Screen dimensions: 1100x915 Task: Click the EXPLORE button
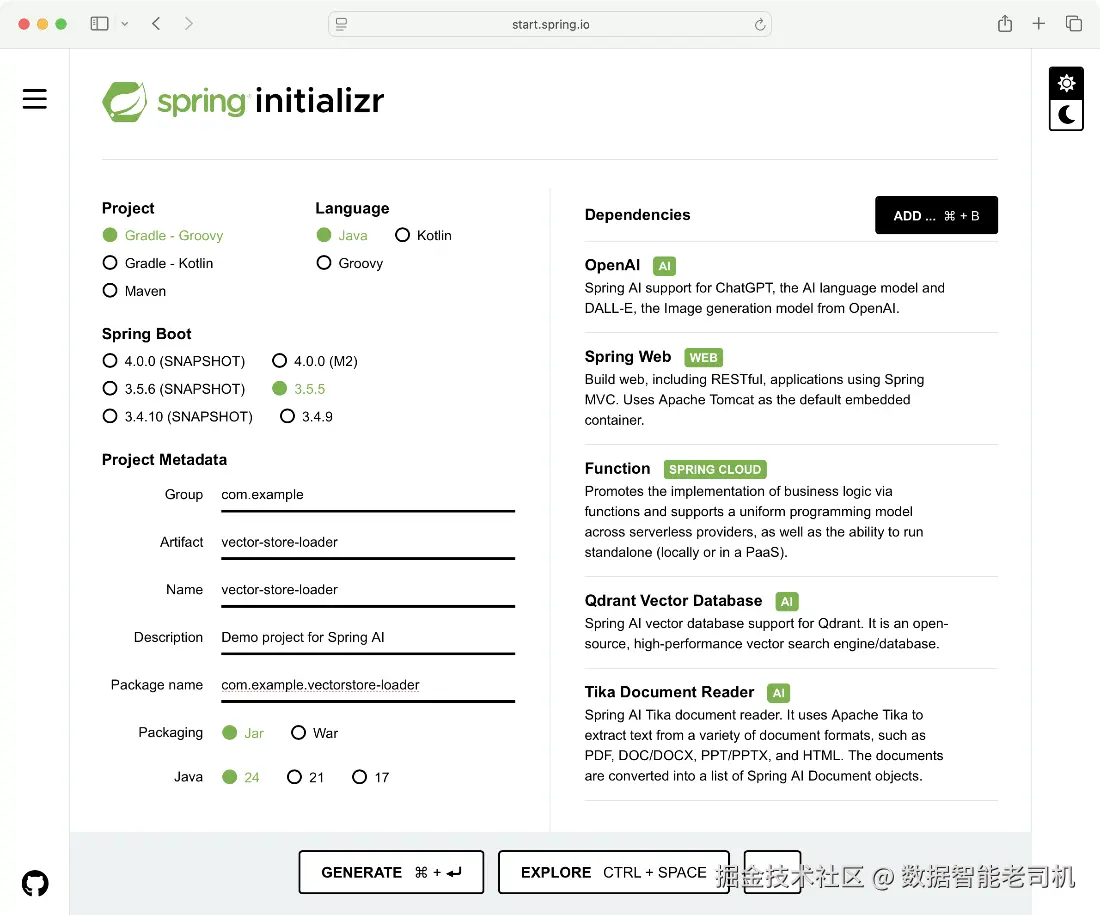(x=613, y=872)
